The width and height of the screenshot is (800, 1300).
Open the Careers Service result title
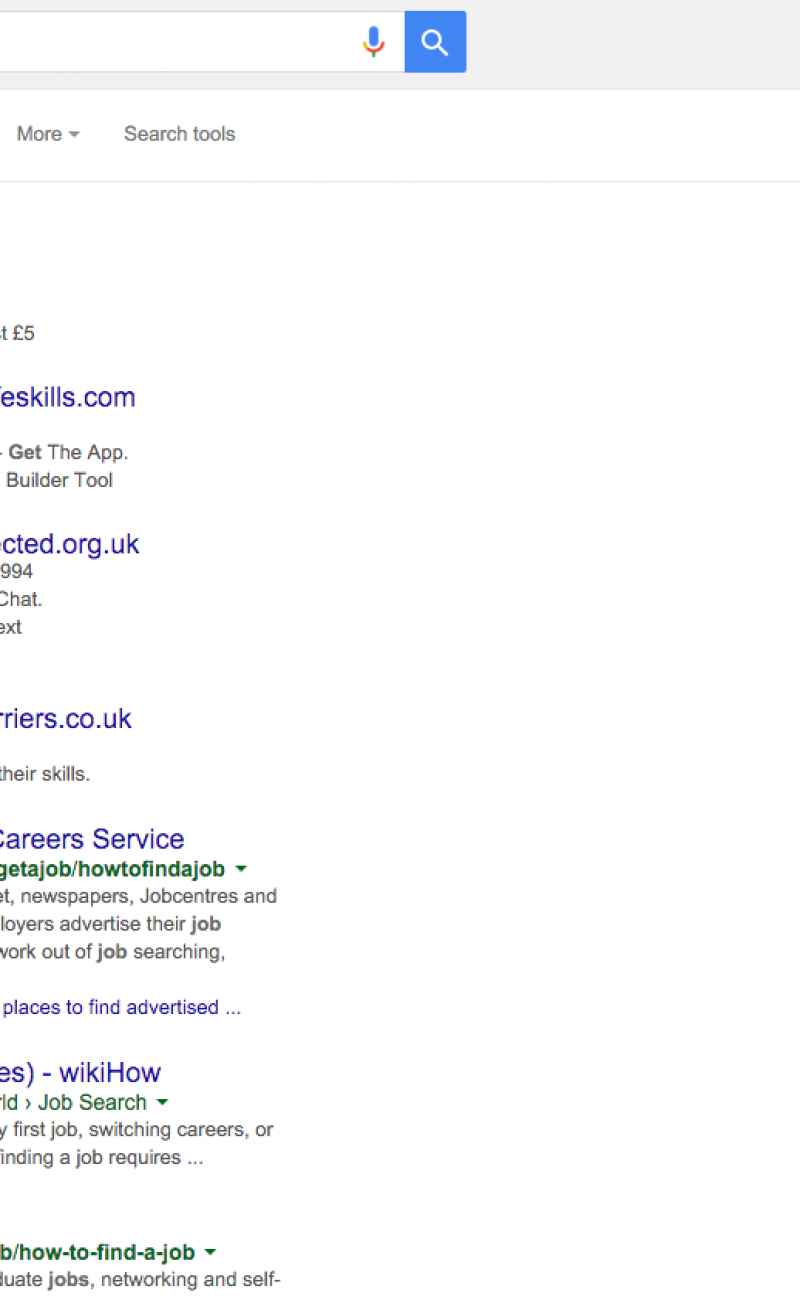click(x=91, y=839)
